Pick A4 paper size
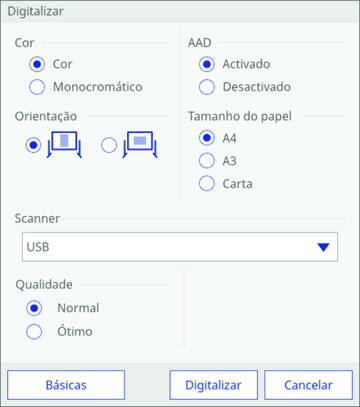This screenshot has width=360, height=407. click(207, 138)
